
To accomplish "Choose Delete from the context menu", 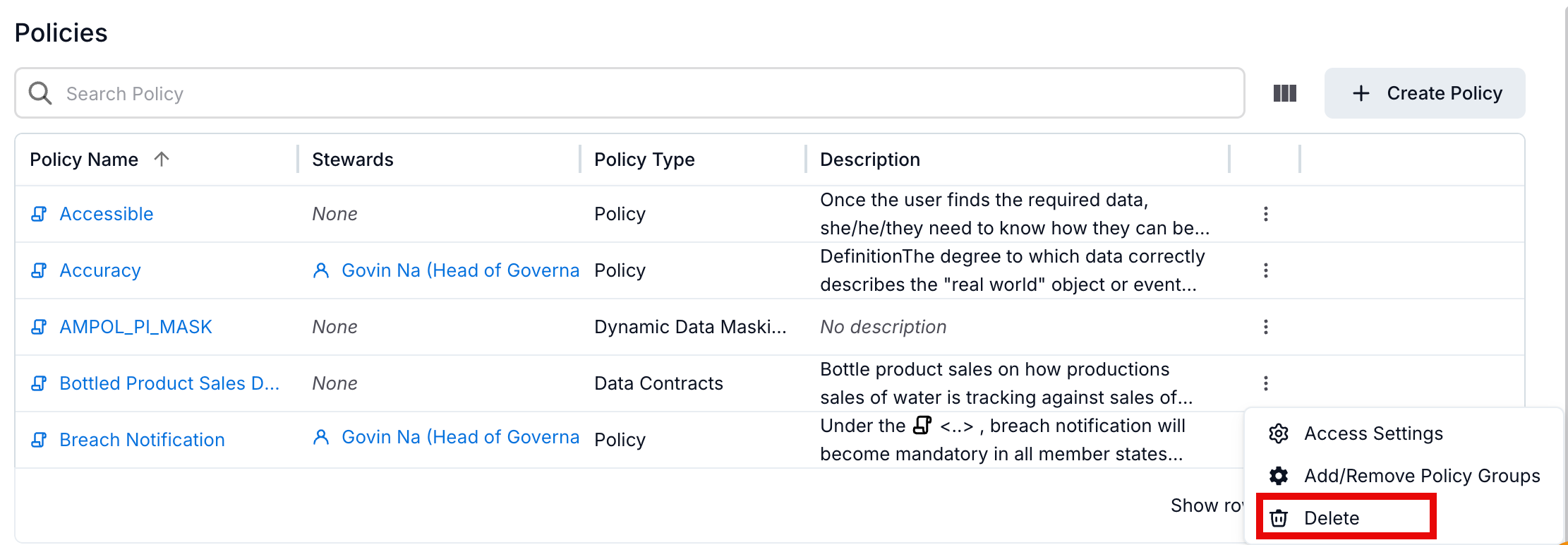I will point(1331,518).
